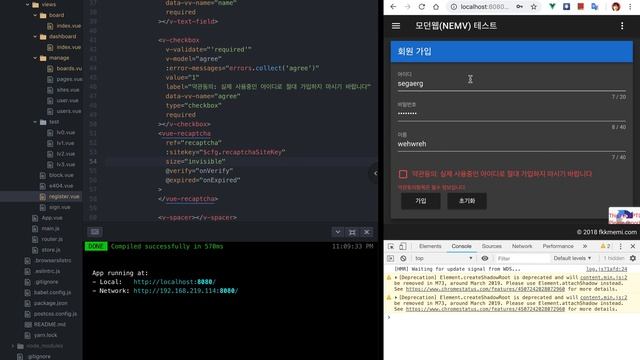The image size is (640, 360).
Task: Click the Vue devtools extension icon
Action: [x=552, y=7]
